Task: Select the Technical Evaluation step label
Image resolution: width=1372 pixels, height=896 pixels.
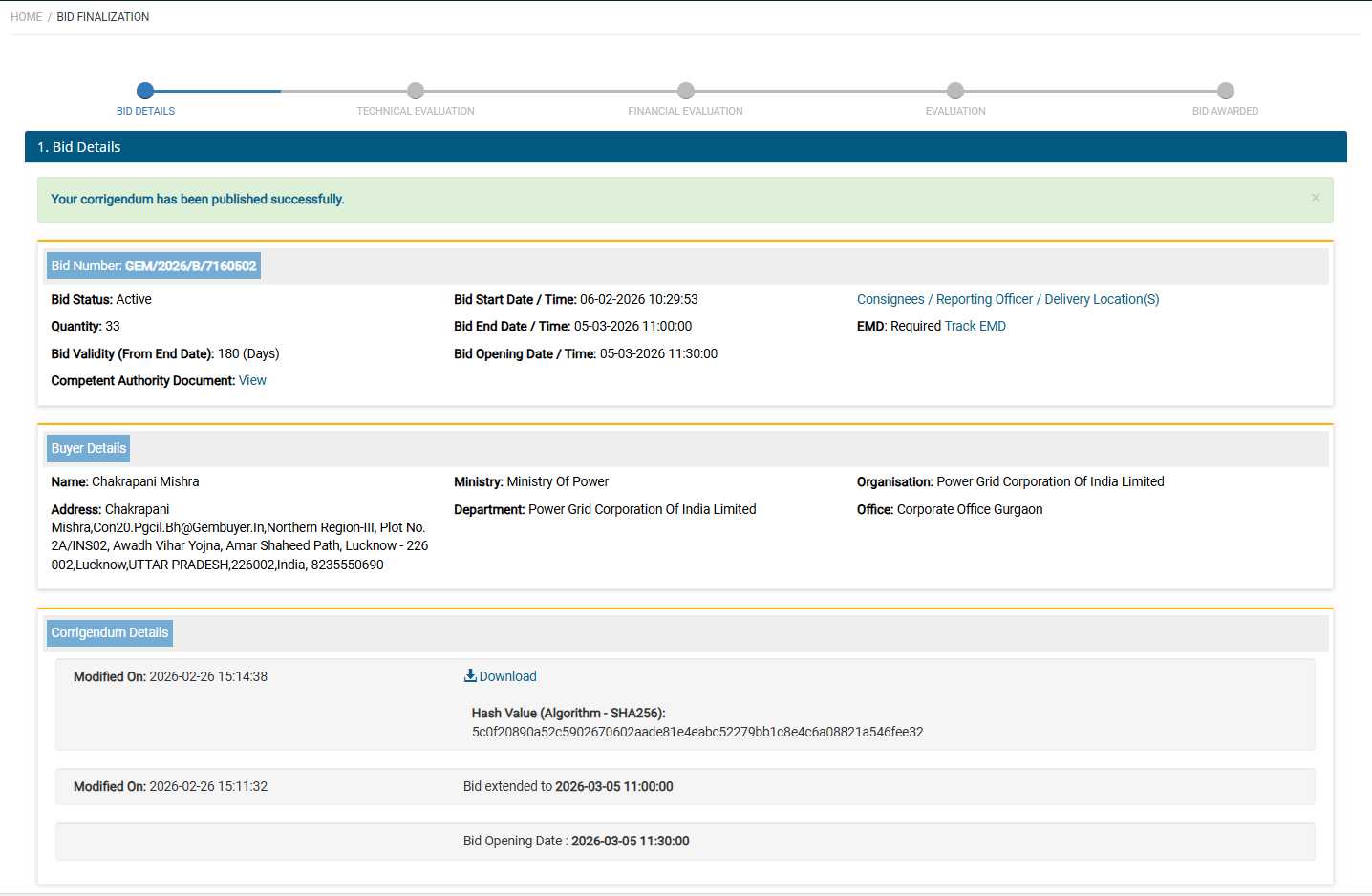Action: point(416,112)
